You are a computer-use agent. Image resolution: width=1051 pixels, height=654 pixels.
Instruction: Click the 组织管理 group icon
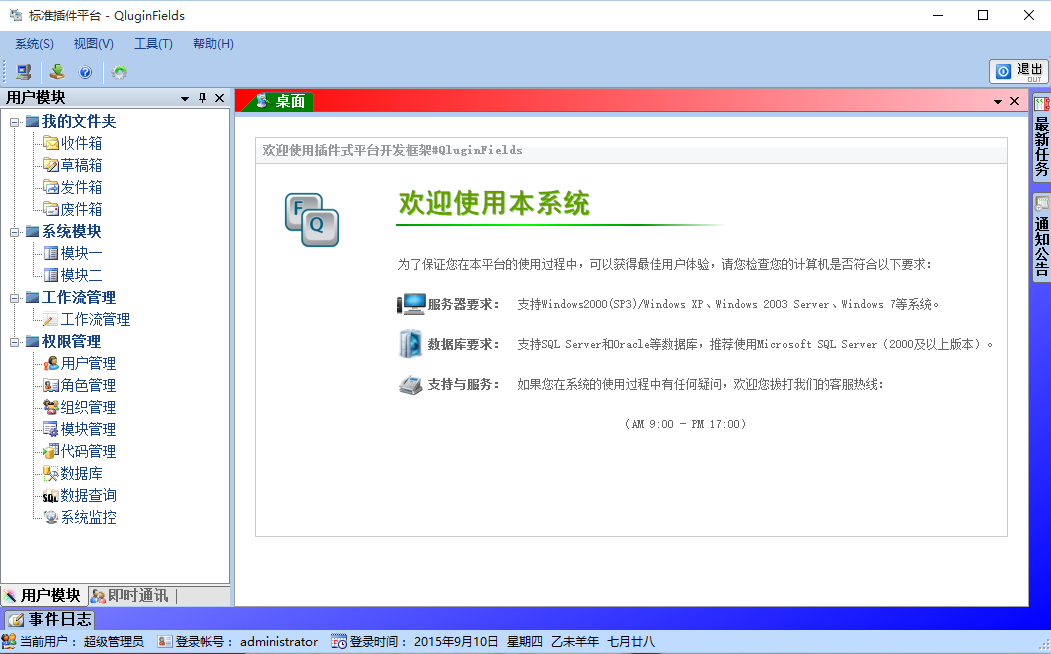(51, 407)
